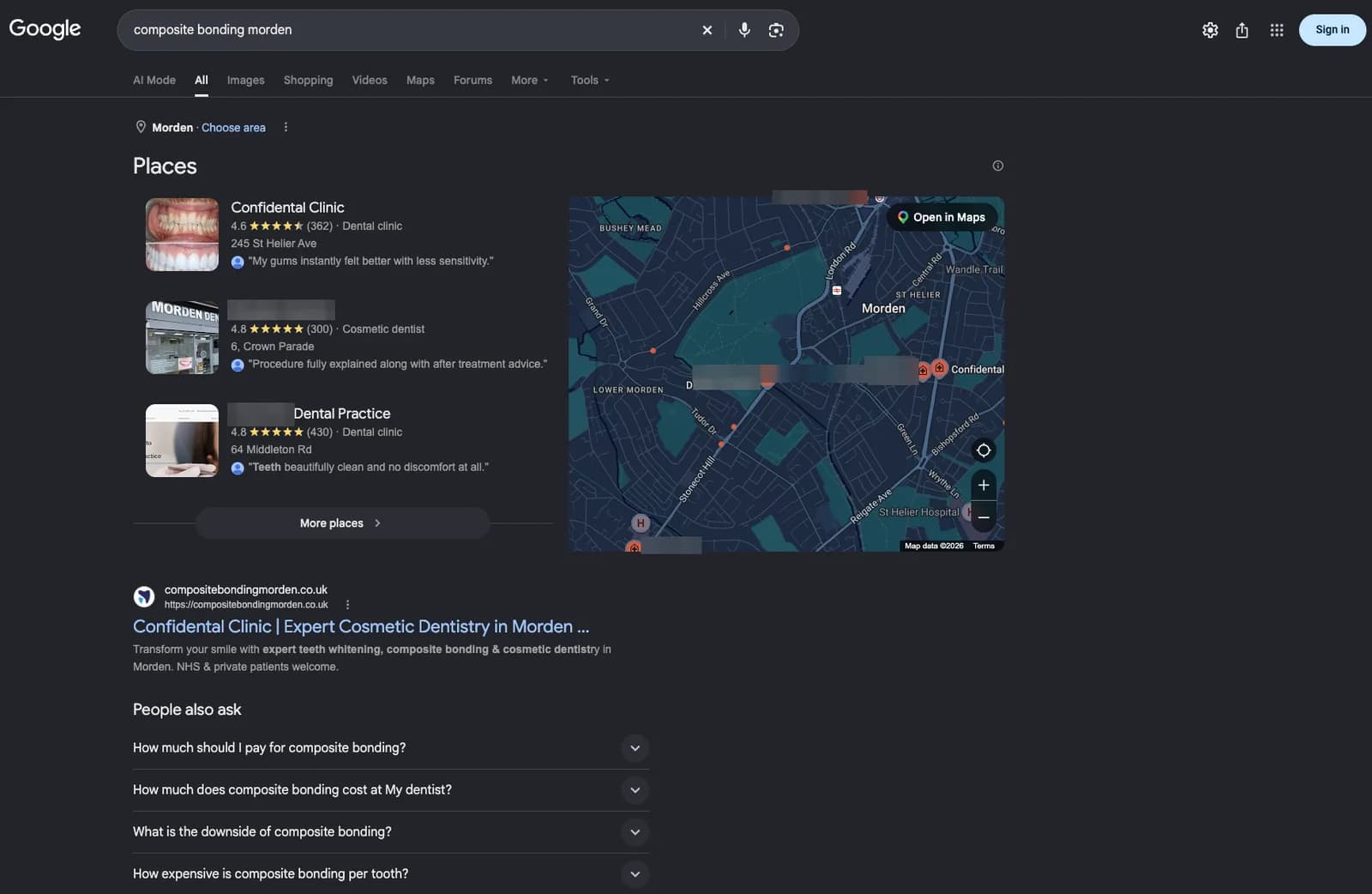Zoom in on the map
1372x894 pixels.
tap(984, 485)
